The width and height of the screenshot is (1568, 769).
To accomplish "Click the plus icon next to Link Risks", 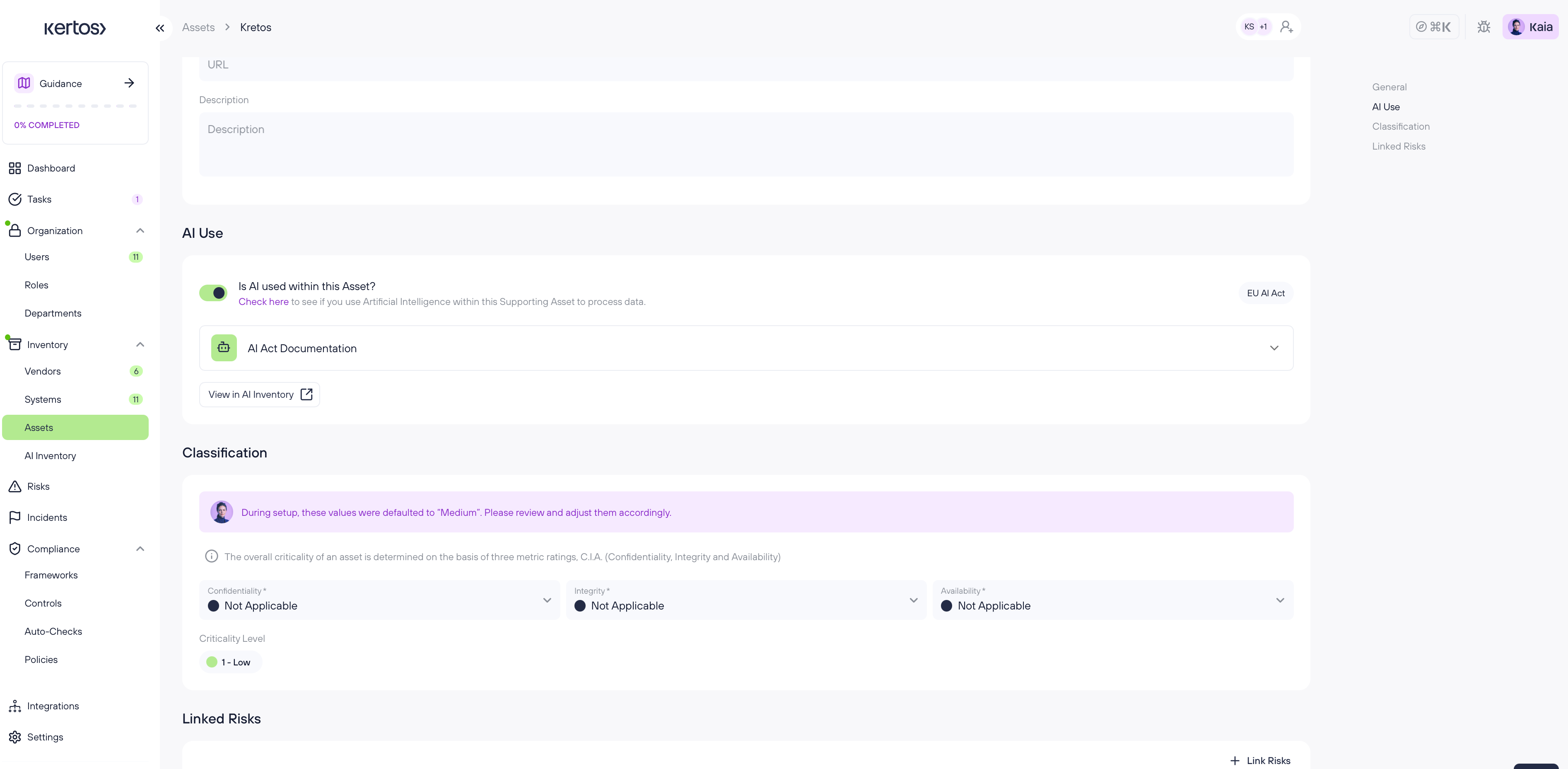I will [x=1235, y=760].
